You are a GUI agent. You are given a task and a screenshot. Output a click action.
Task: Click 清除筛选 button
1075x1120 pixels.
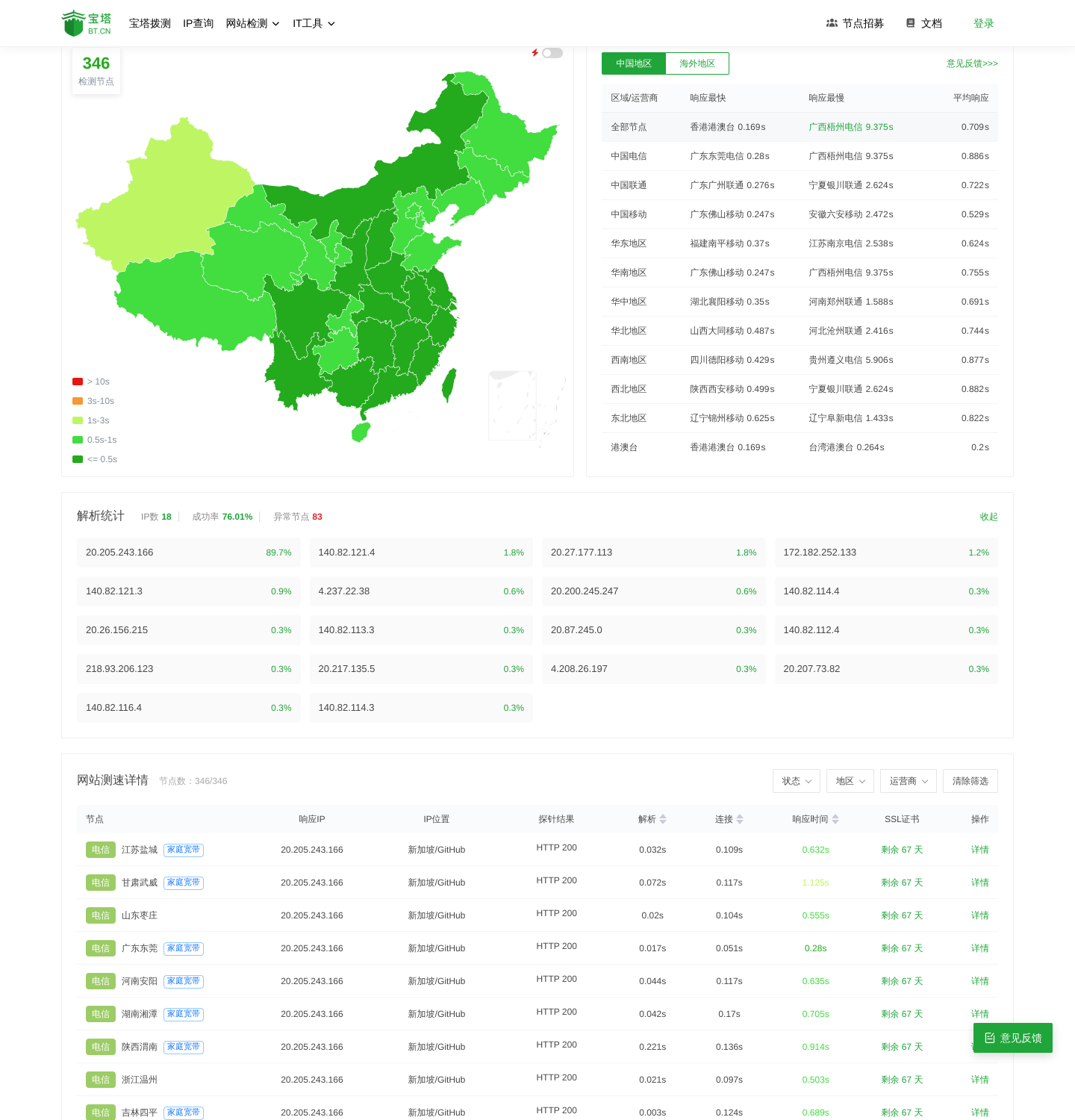(x=970, y=781)
